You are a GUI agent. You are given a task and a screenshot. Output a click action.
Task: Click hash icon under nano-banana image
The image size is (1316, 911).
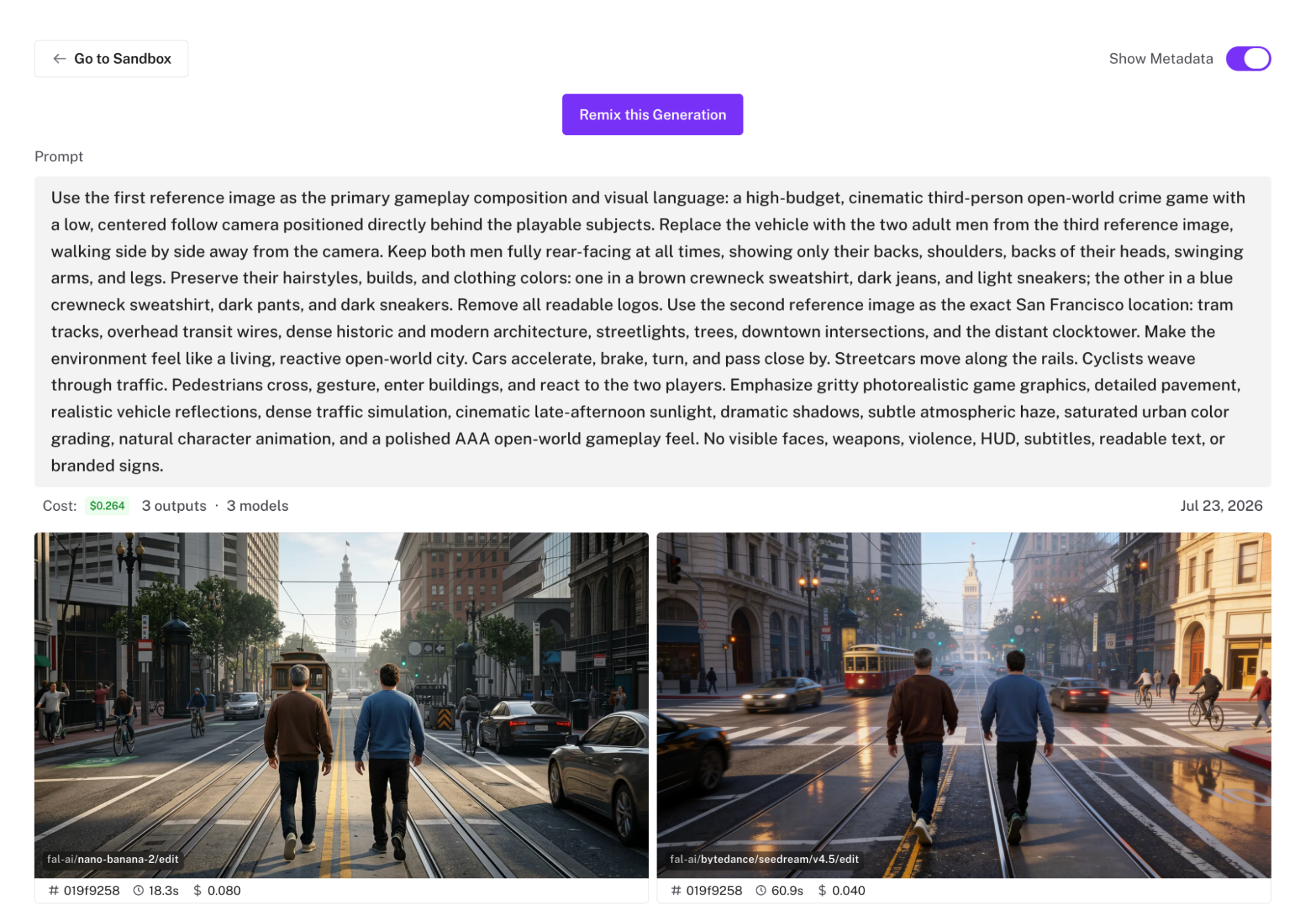tap(53, 890)
